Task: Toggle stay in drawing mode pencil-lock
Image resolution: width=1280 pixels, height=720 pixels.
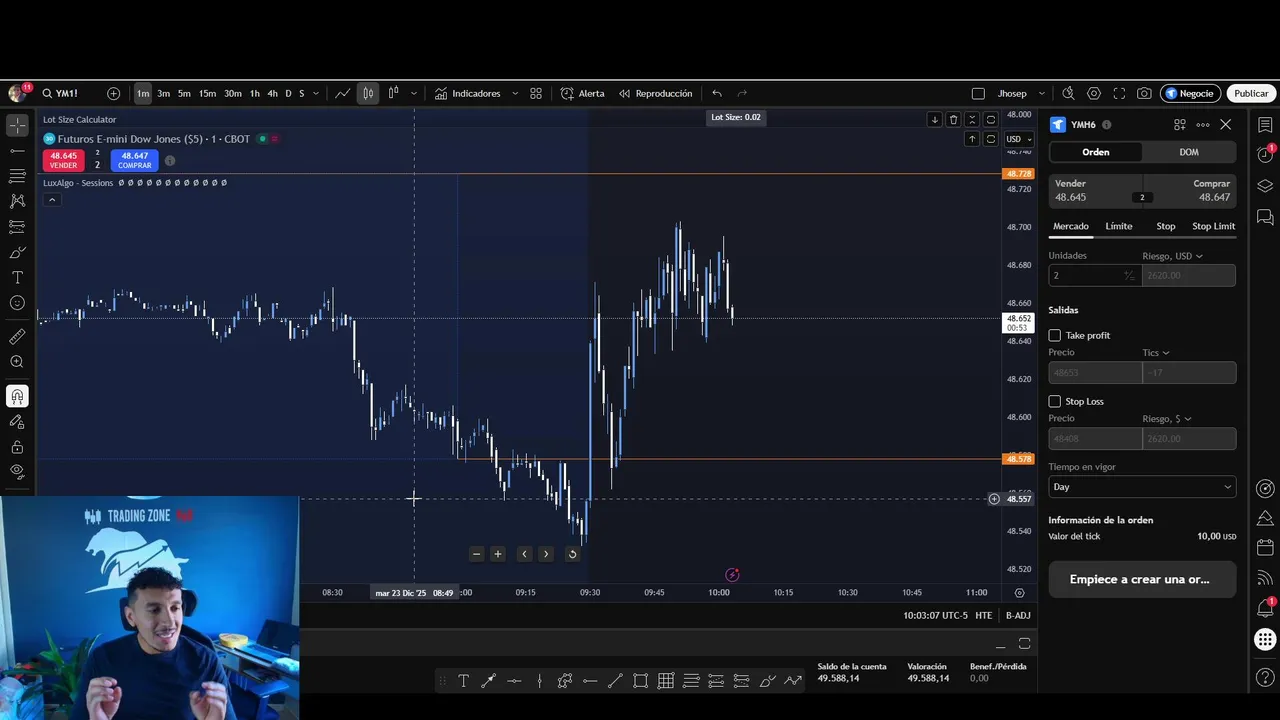Action: 17,422
